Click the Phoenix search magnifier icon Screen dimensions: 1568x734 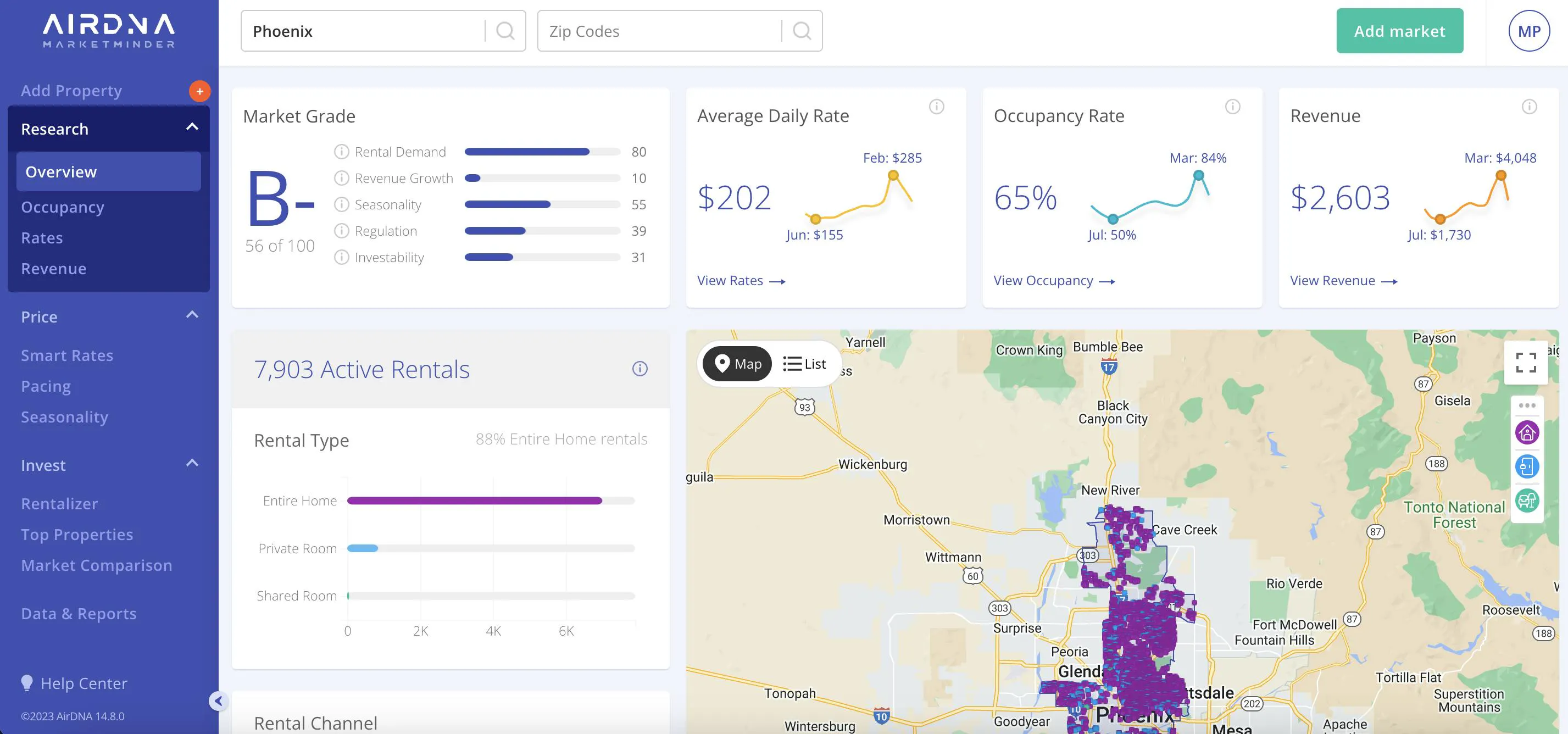(x=505, y=30)
